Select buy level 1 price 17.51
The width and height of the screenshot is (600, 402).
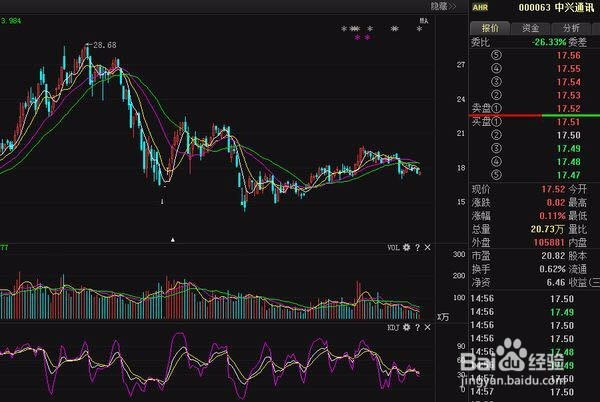tap(568, 122)
